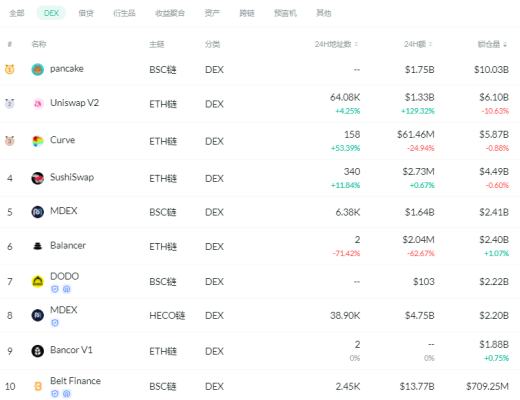Click the second badge under Belt Finance
Image resolution: width=520 pixels, height=400 pixels.
tap(67, 394)
